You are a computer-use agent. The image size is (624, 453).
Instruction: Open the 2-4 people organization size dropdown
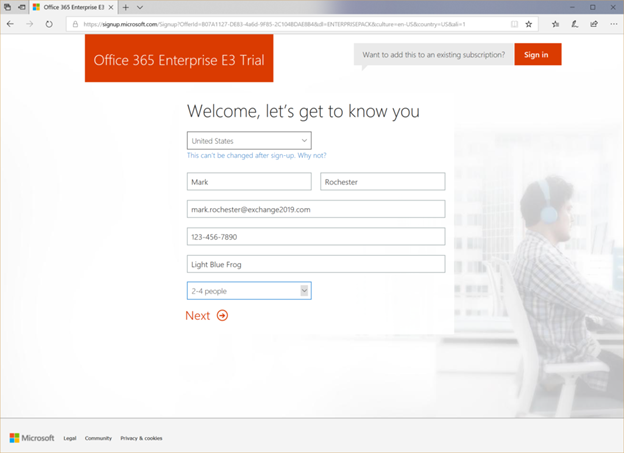pos(249,291)
